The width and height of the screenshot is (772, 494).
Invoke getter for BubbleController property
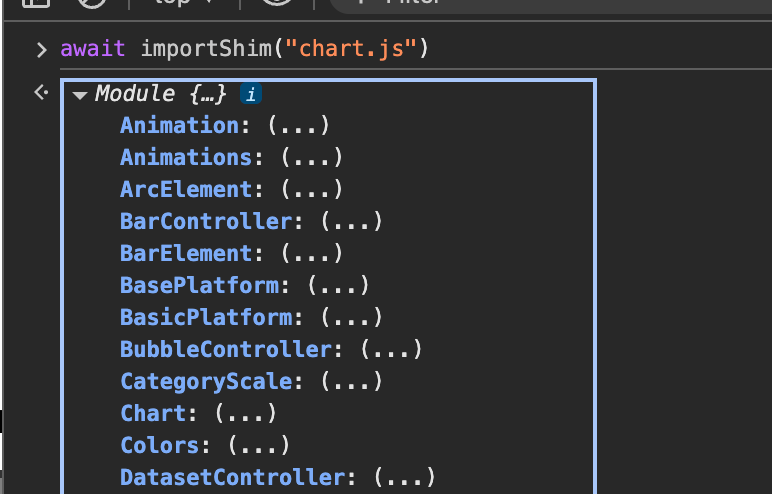coord(391,350)
